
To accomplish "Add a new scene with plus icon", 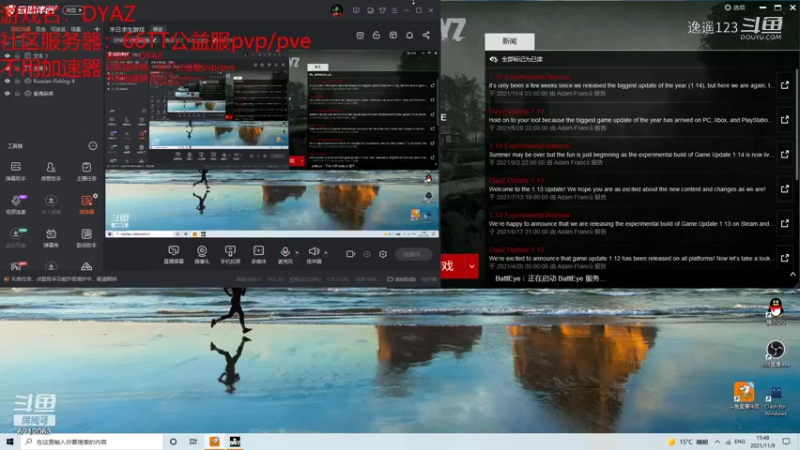I will pyautogui.click(x=97, y=29).
